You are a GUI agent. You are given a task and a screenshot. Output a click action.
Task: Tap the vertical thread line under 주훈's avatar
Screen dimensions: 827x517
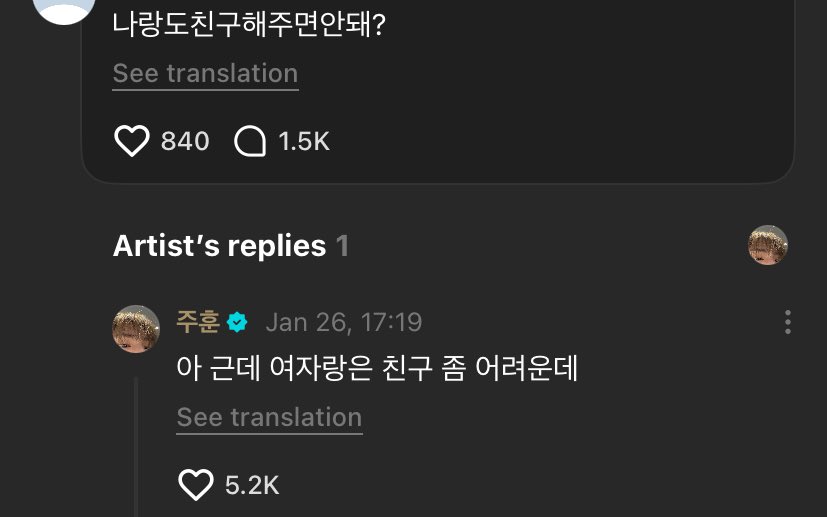[x=136, y=447]
